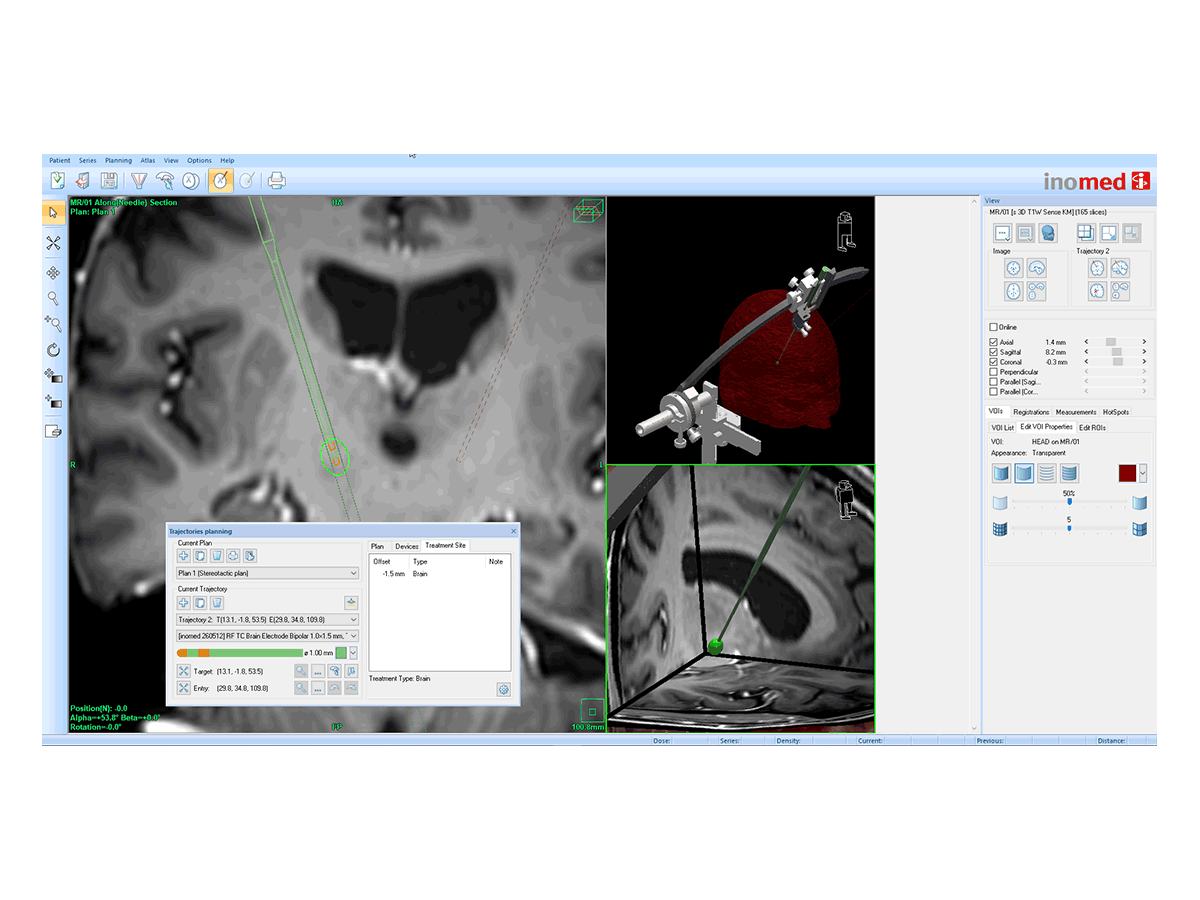
Task: Click the save disk icon in toolbar
Action: (109, 181)
